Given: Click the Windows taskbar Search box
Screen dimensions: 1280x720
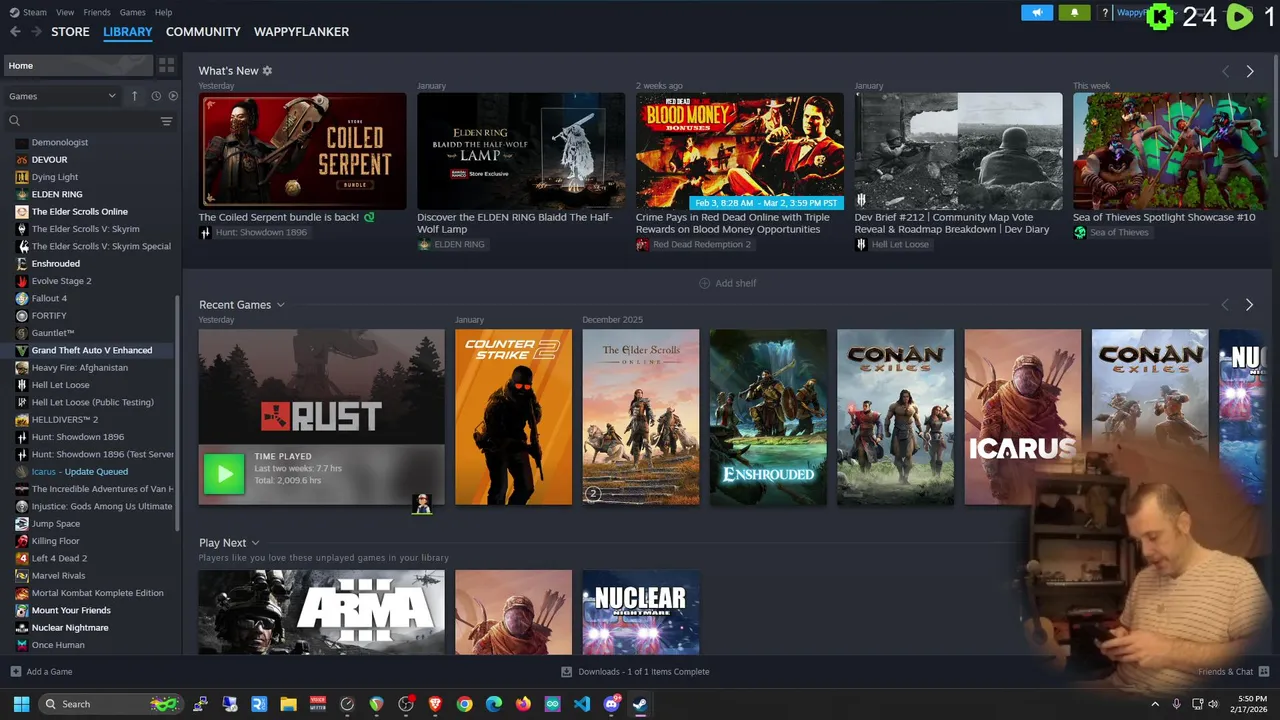Looking at the screenshot, I should [110, 704].
